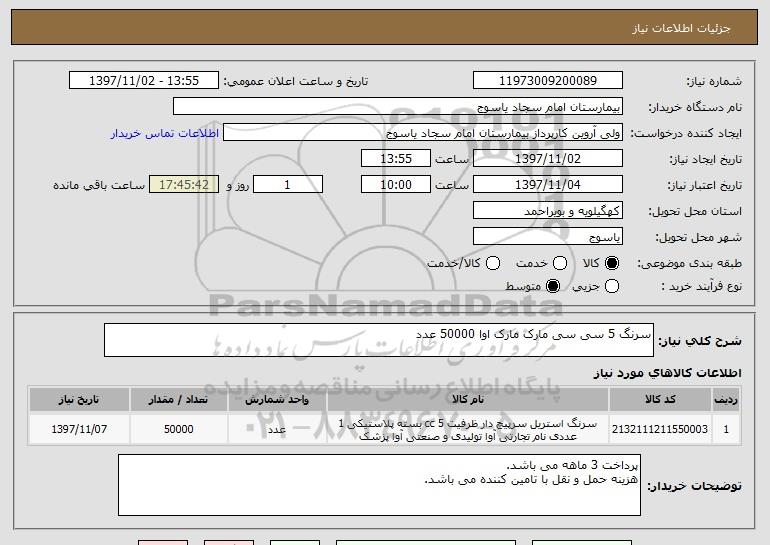Image resolution: width=770 pixels, height=545 pixels.
Task: Click the کد کالا column header
Action: point(660,400)
